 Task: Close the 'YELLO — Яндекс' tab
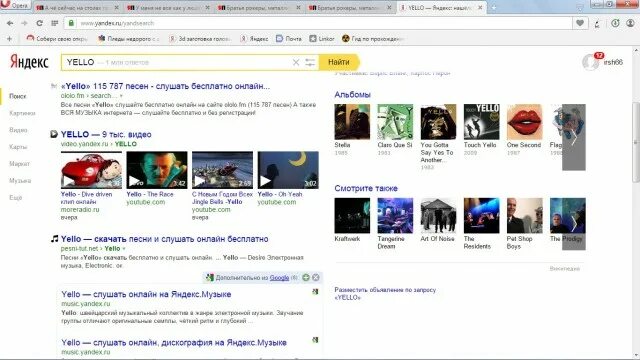click(480, 7)
